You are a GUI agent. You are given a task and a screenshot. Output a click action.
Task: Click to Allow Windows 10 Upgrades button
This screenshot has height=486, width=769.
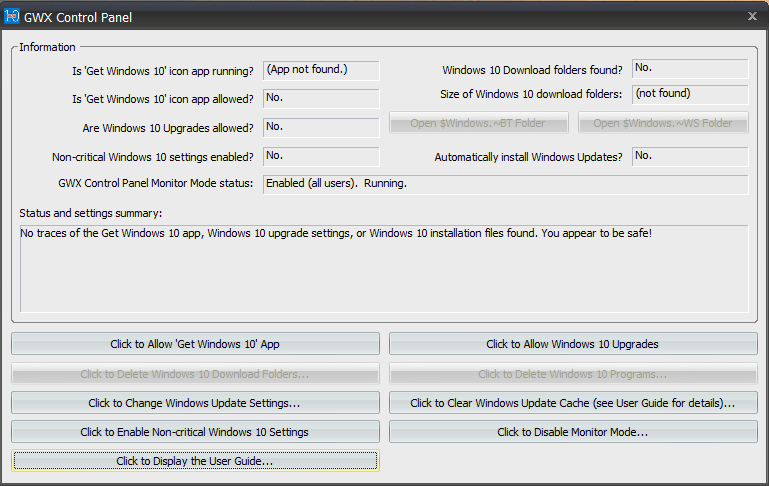573,344
